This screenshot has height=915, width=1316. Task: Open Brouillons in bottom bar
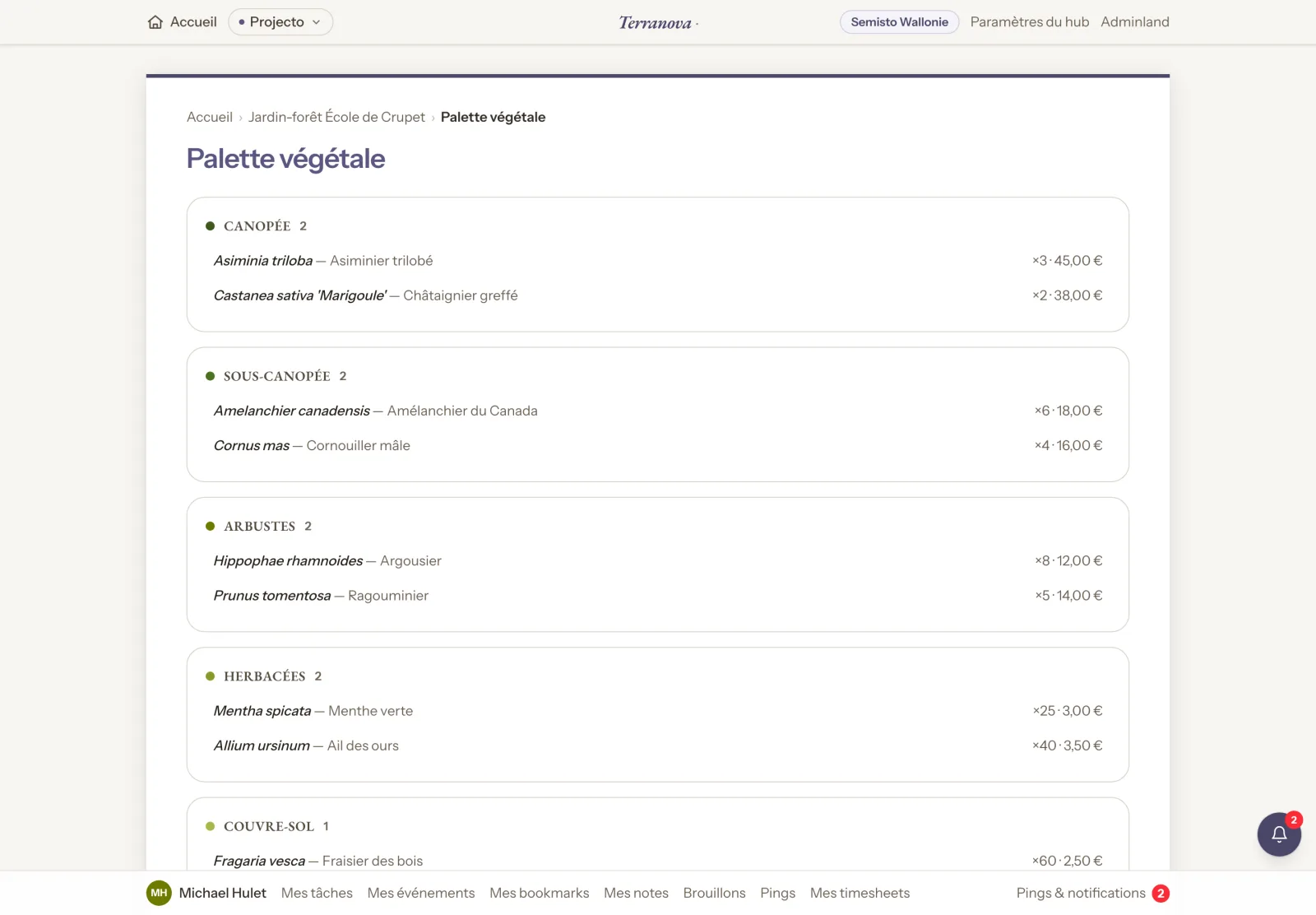coord(714,893)
